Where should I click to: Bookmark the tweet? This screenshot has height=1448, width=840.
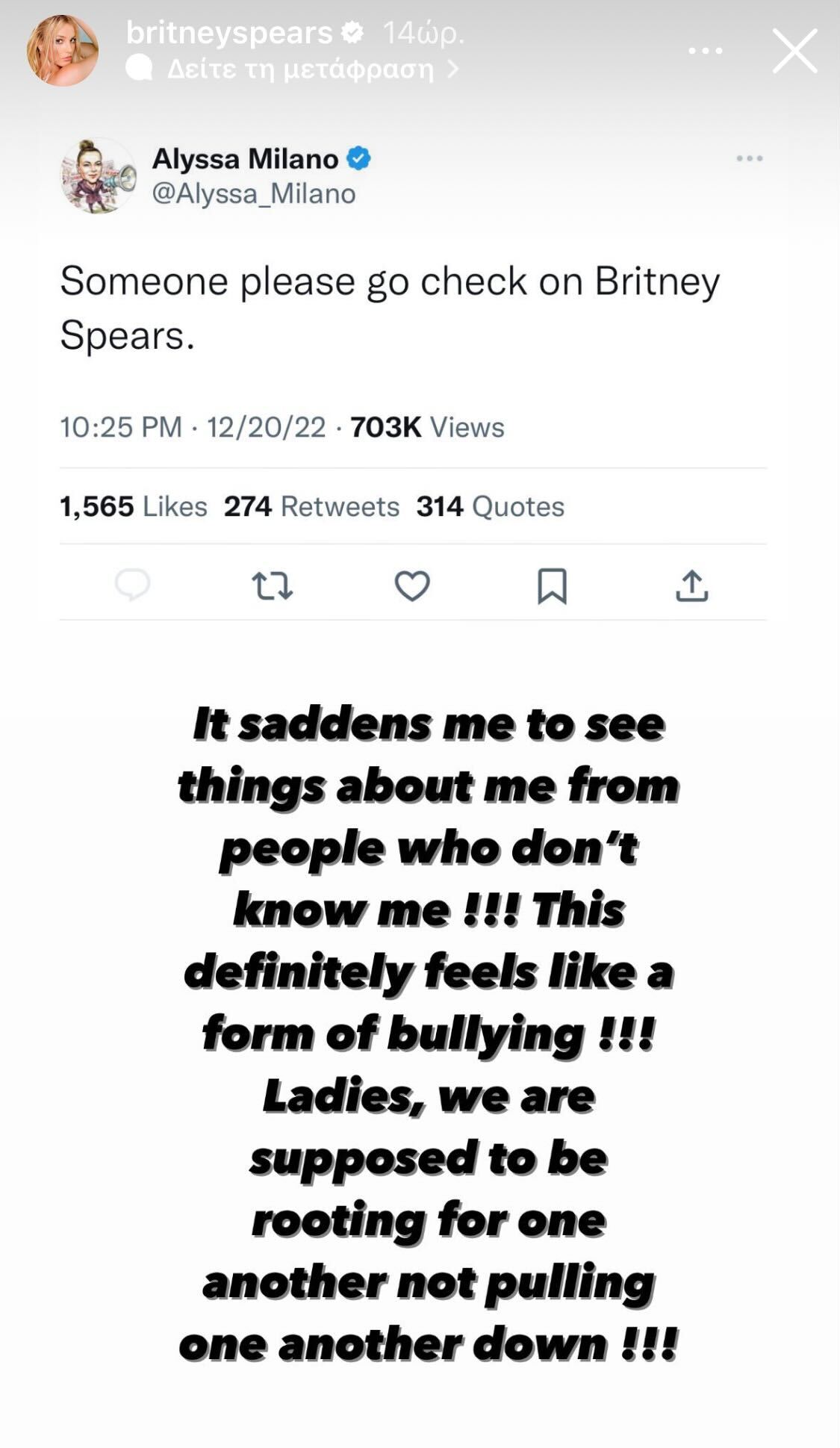click(x=552, y=585)
